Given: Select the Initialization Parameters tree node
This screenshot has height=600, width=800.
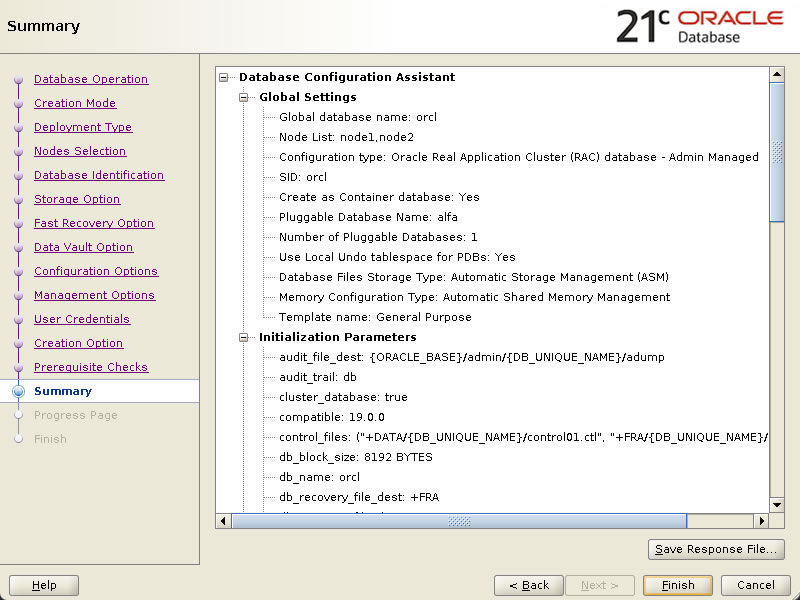Looking at the screenshot, I should 338,337.
